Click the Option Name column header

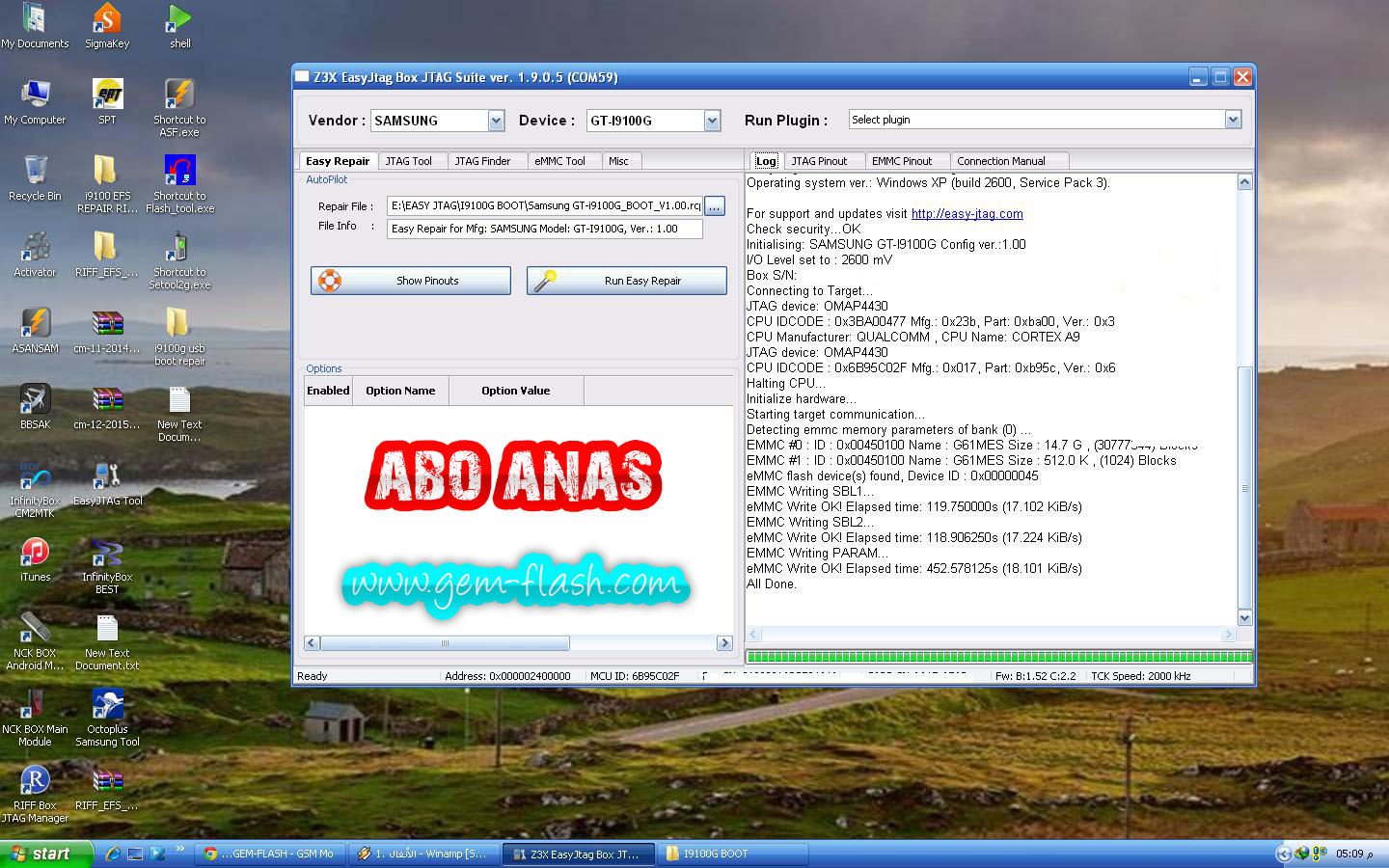point(400,391)
